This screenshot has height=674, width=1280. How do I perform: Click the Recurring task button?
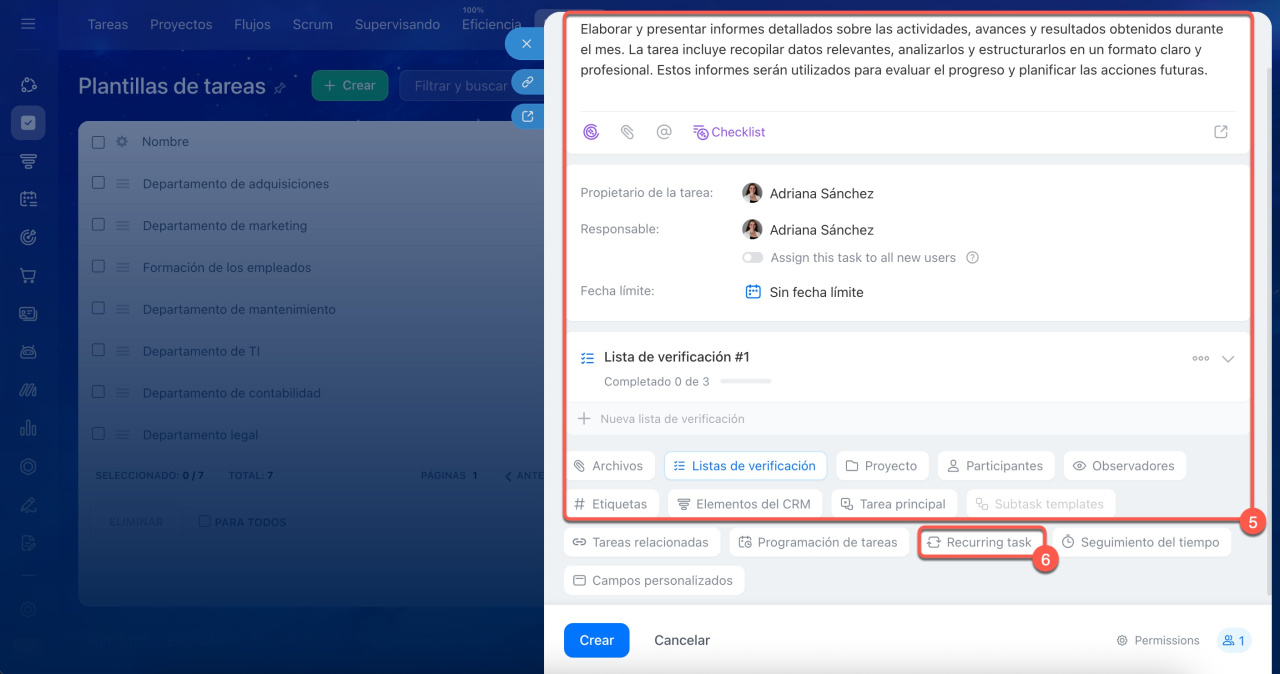[x=980, y=542]
